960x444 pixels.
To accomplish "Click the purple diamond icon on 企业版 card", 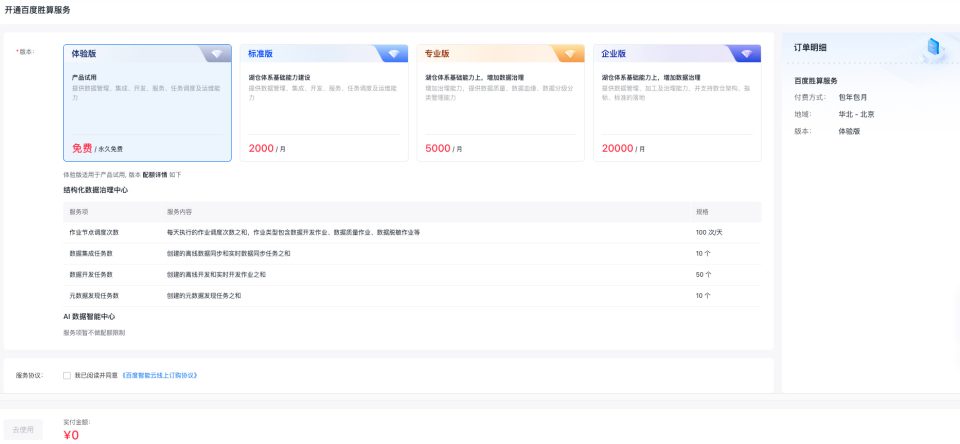I will click(746, 54).
